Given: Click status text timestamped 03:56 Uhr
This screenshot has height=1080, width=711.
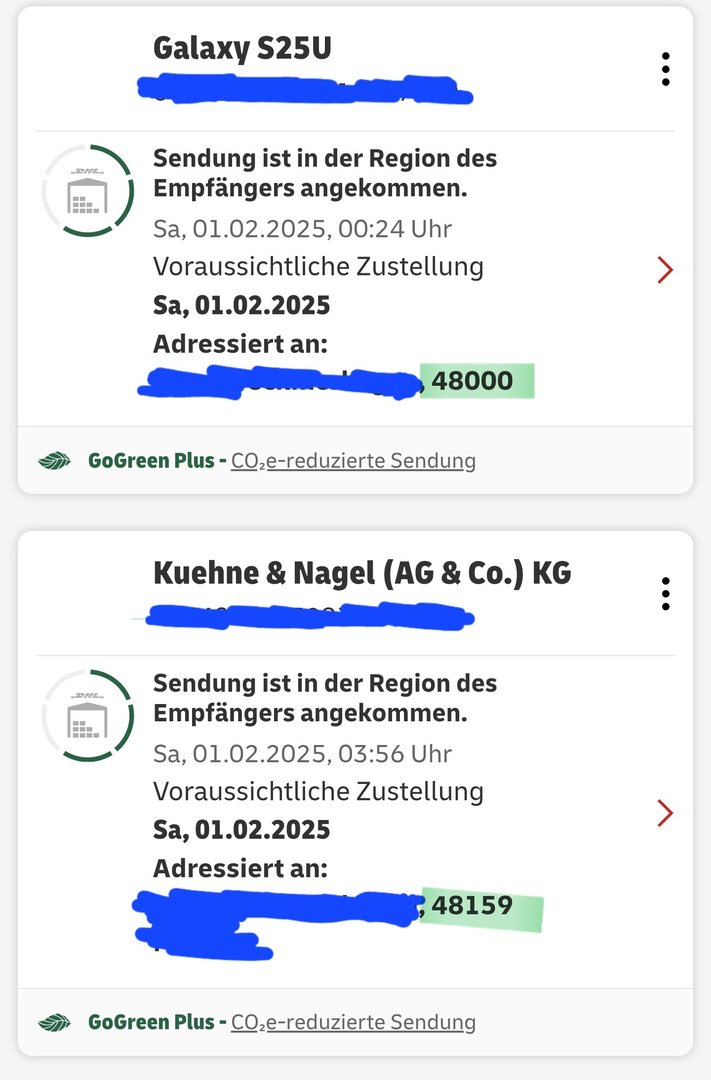Looking at the screenshot, I should [x=324, y=698].
